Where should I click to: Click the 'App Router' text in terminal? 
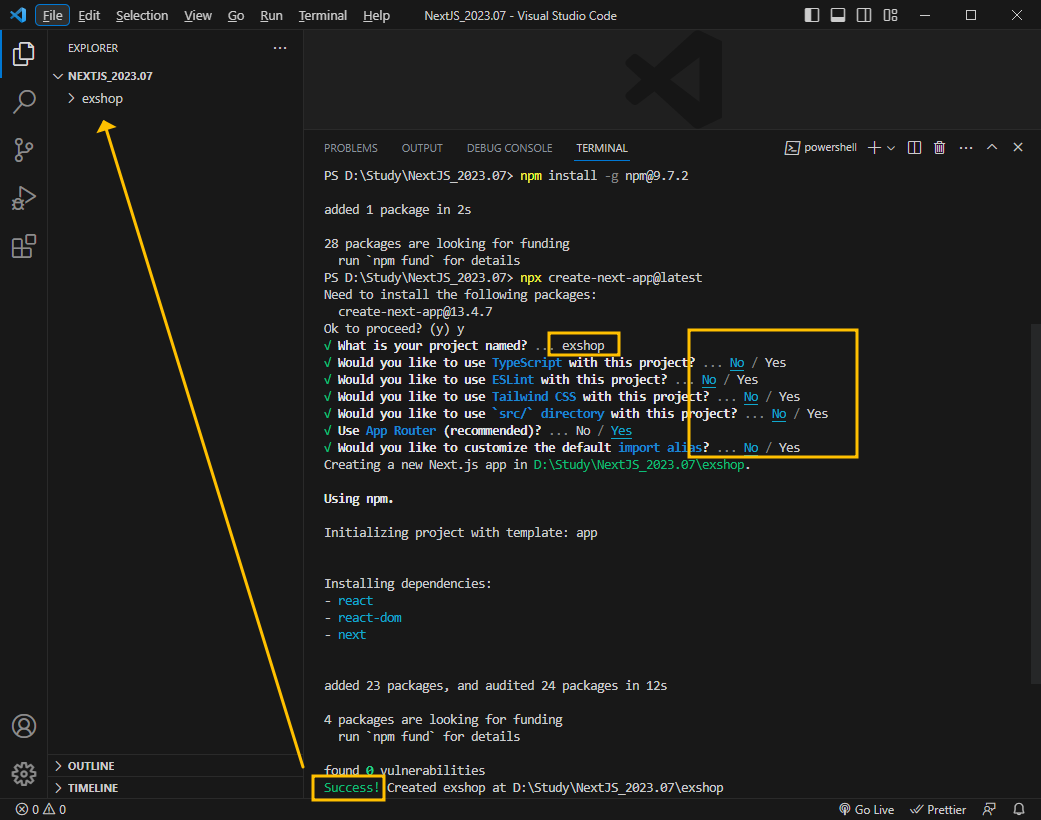[401, 430]
